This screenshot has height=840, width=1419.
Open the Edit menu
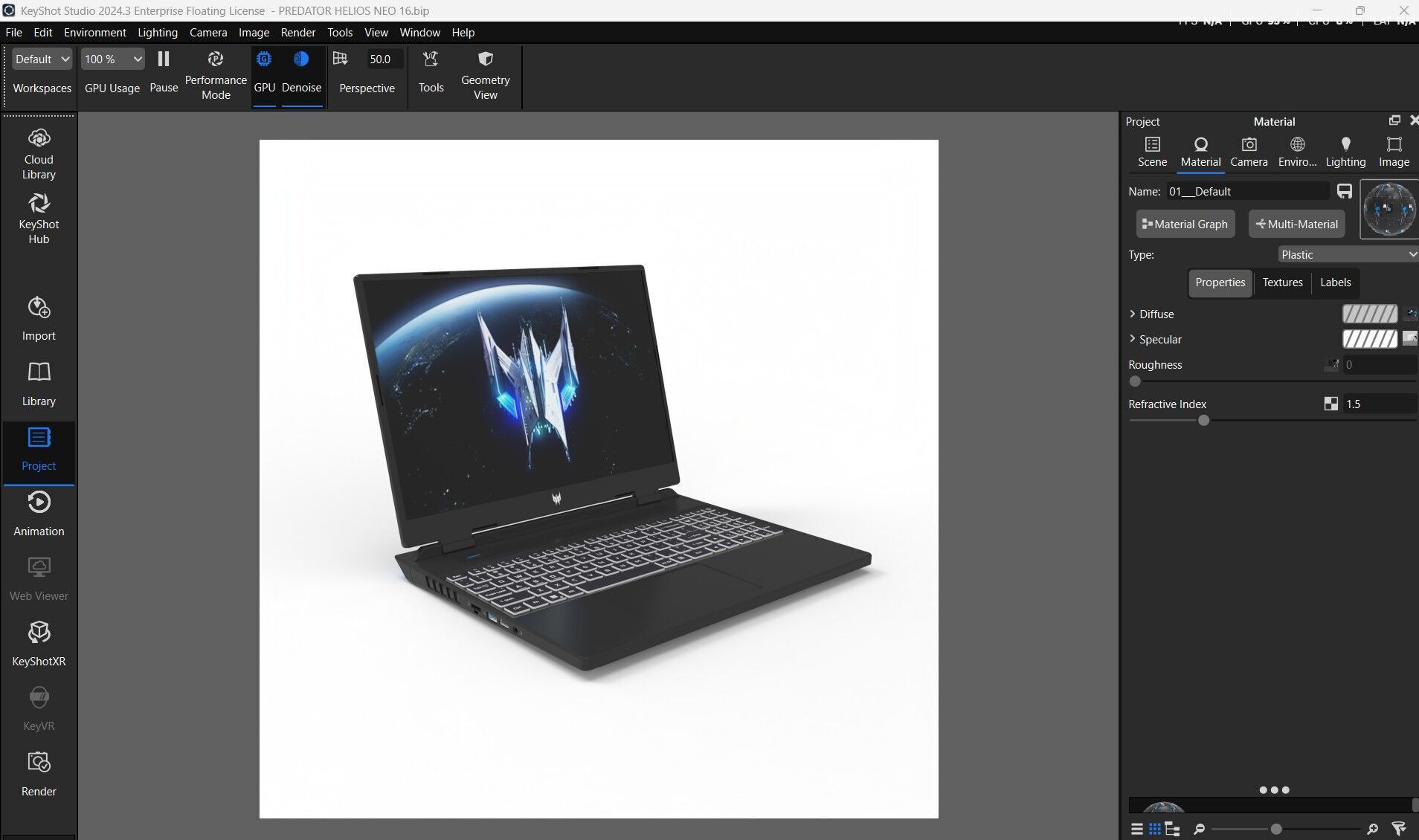point(43,32)
